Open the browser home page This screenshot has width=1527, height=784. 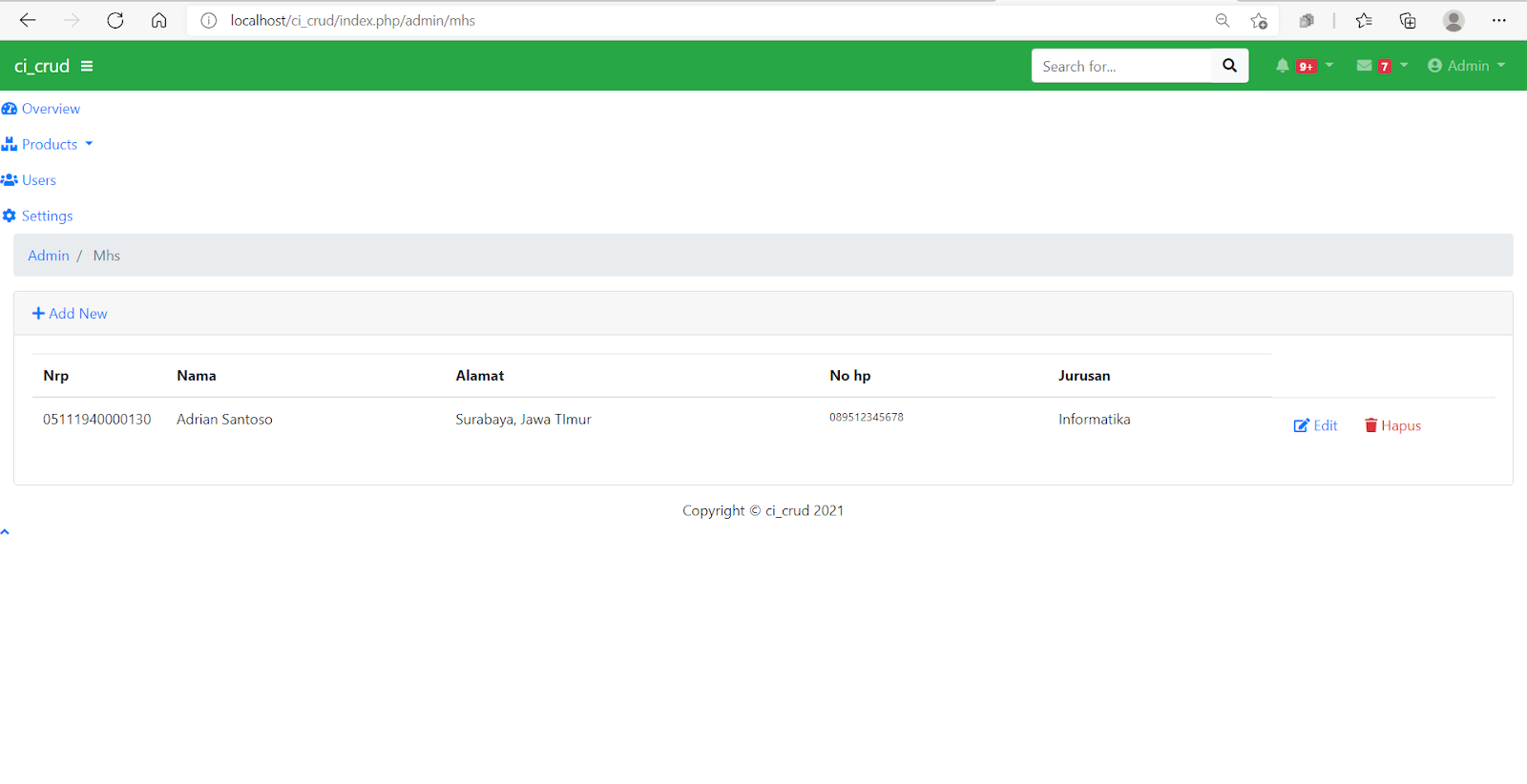tap(159, 20)
